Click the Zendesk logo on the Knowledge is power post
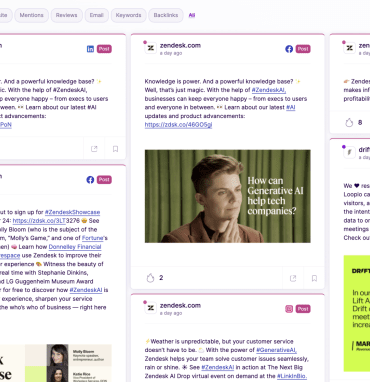 [x=151, y=48]
